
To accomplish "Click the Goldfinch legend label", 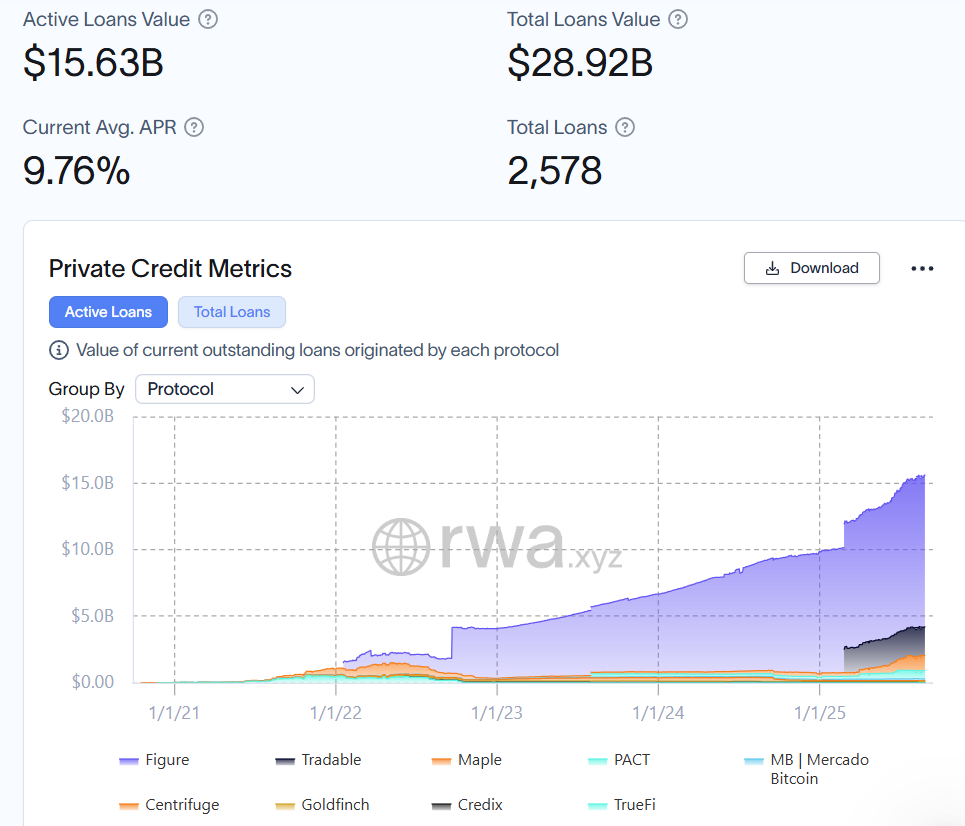I will click(336, 804).
